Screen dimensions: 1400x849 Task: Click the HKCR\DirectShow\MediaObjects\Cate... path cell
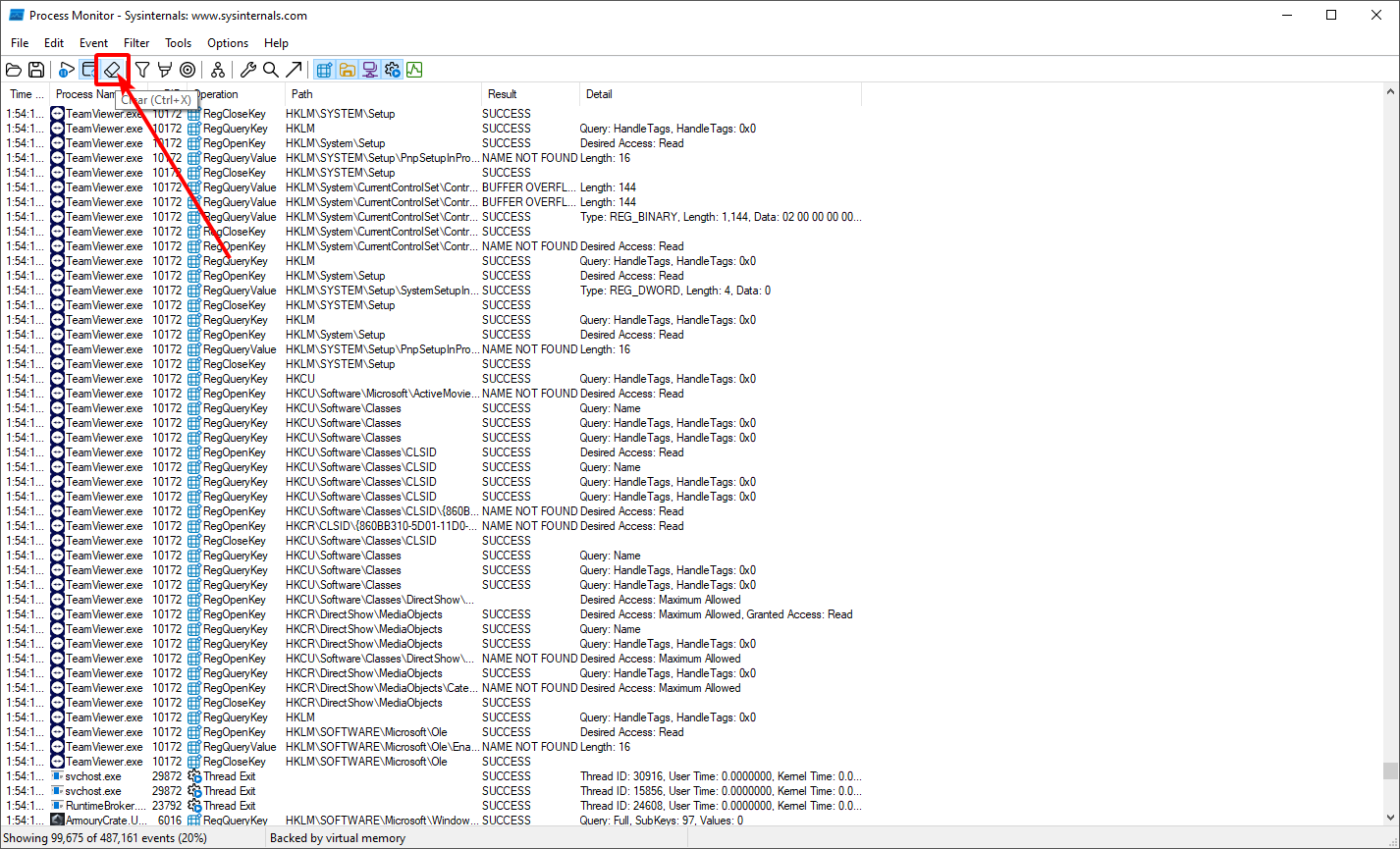pyautogui.click(x=382, y=688)
